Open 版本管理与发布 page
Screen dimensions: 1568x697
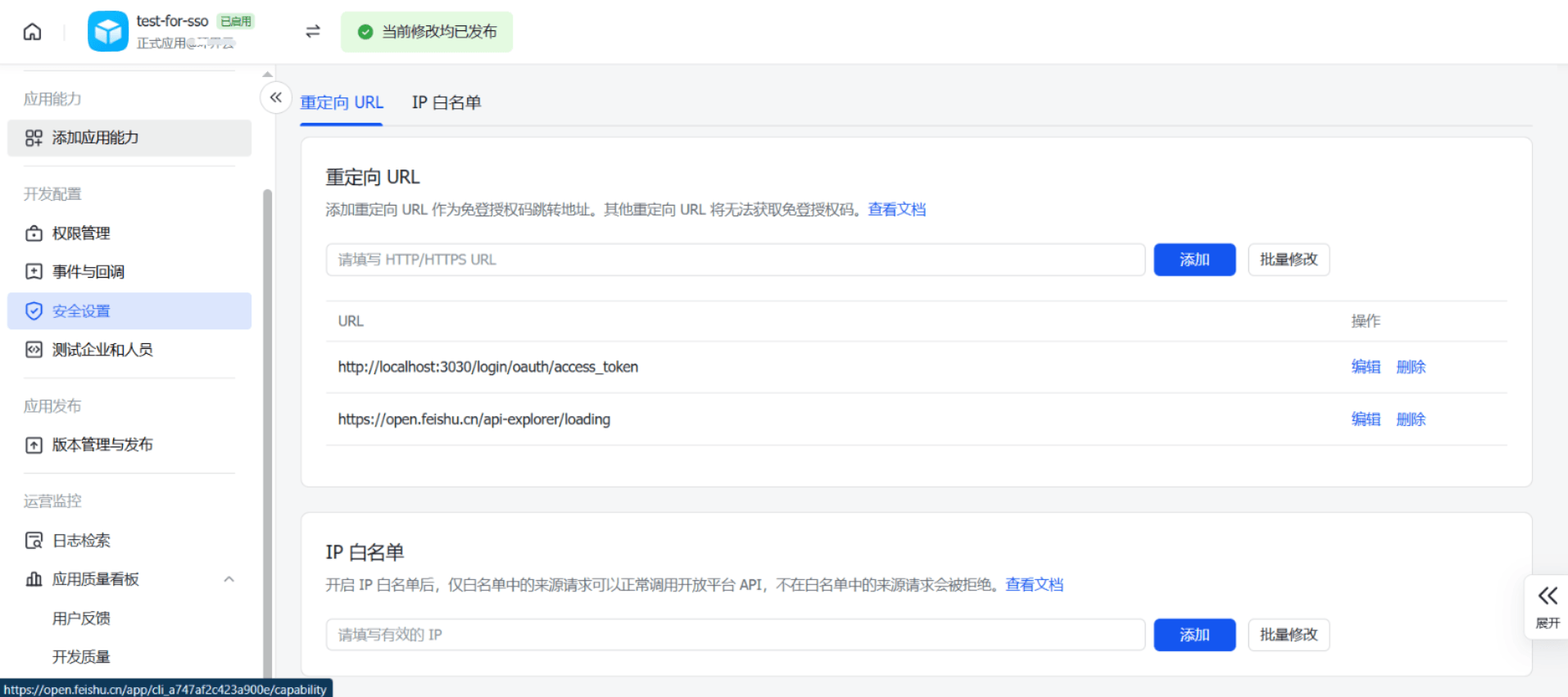(102, 445)
